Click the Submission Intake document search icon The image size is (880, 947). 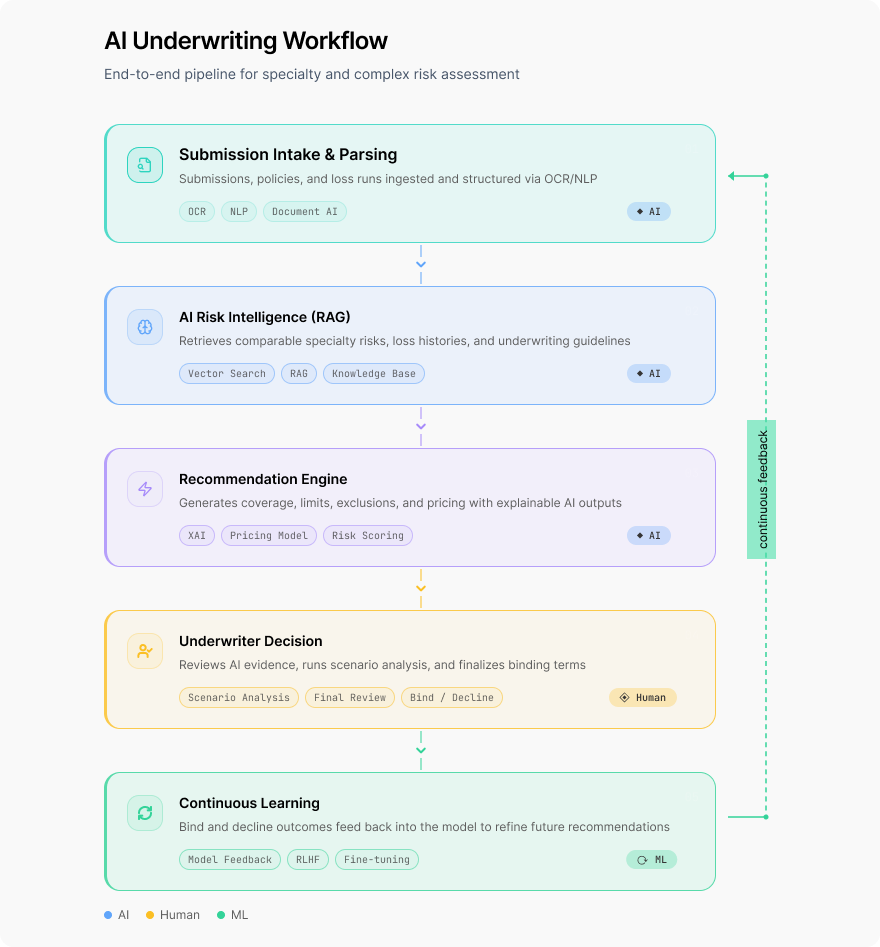click(145, 165)
